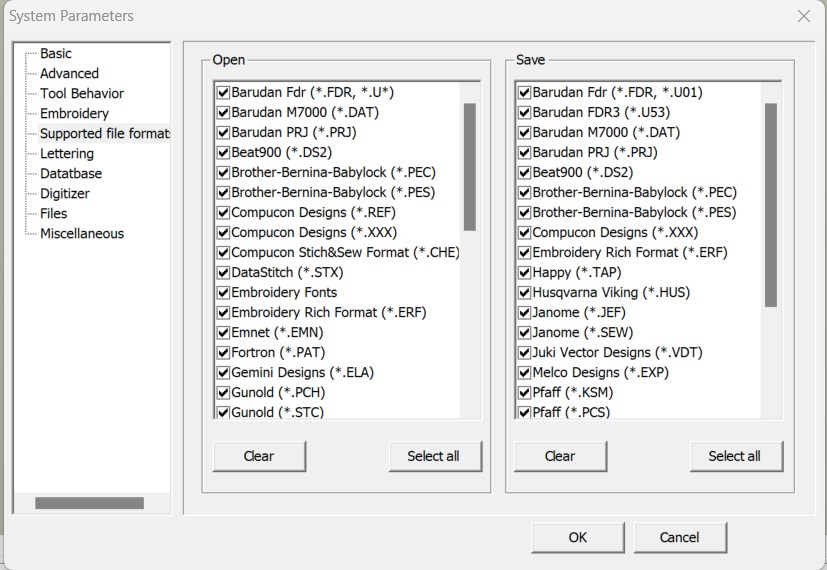Open the Advanced settings category
The image size is (827, 570).
69,73
